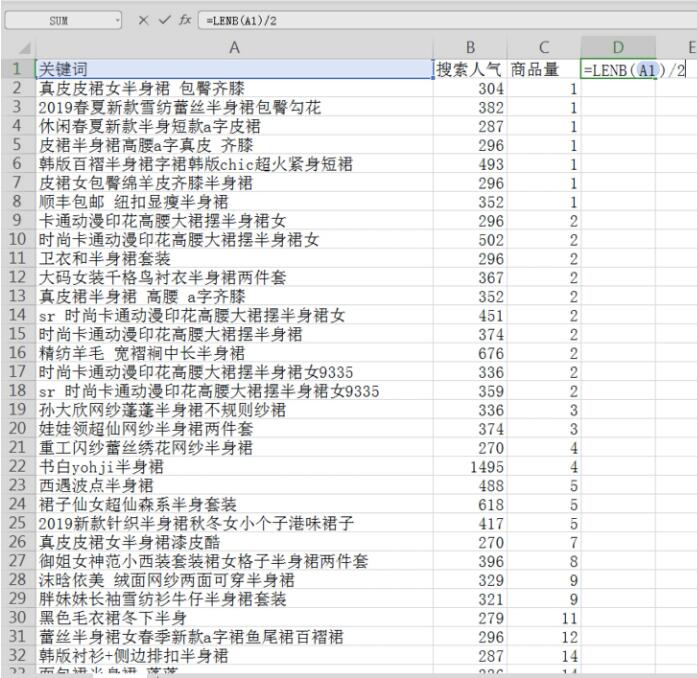Click cell 黑色毛衣裙冬下半身
The height and width of the screenshot is (678, 697).
(x=234, y=618)
